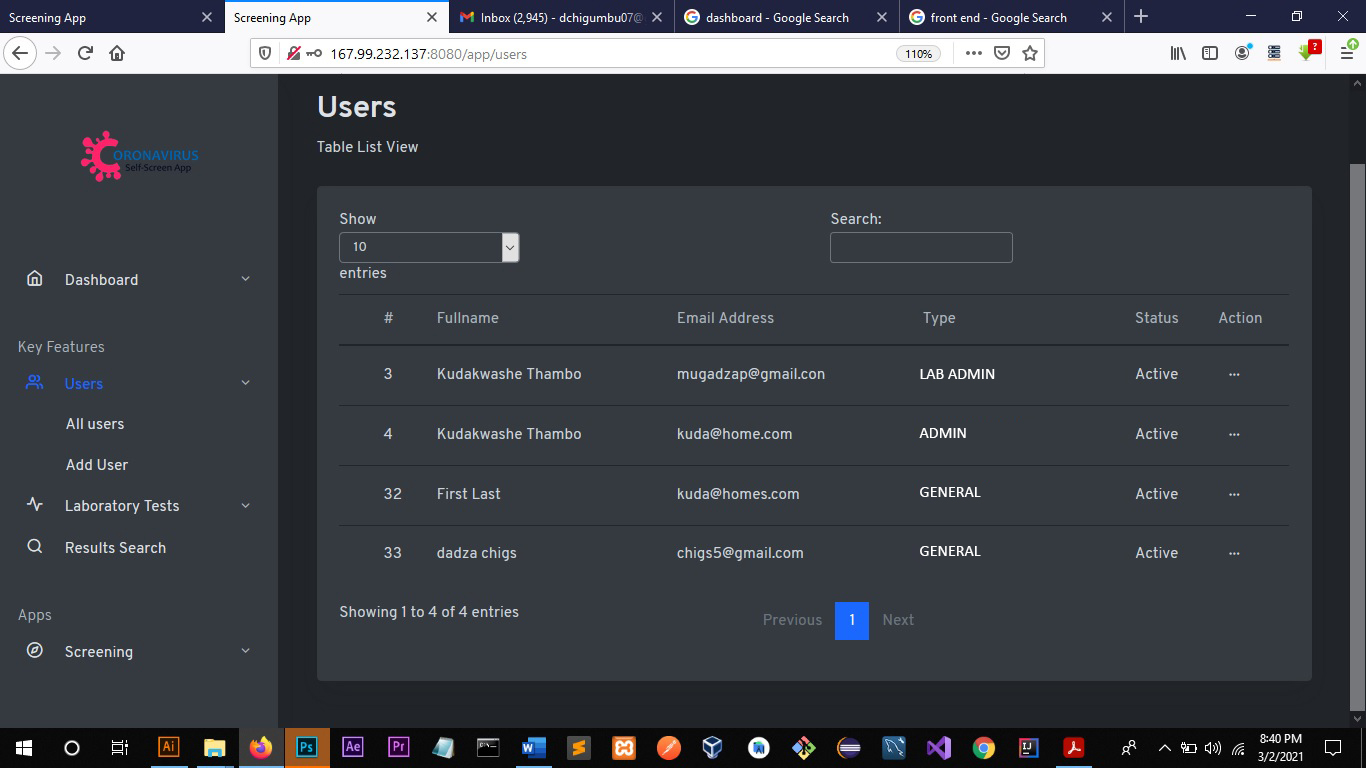Image resolution: width=1366 pixels, height=768 pixels.
Task: Toggle Firefox sidebars icon
Action: pyautogui.click(x=1210, y=54)
